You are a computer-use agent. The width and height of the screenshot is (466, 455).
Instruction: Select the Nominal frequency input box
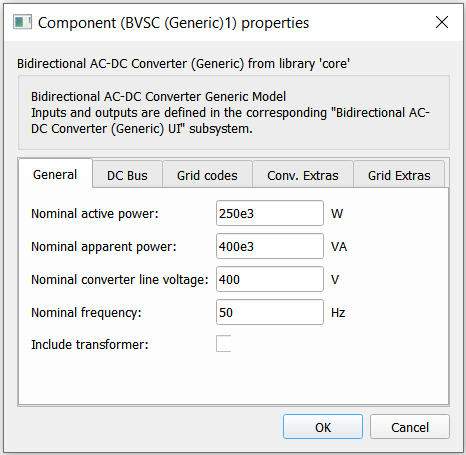270,312
